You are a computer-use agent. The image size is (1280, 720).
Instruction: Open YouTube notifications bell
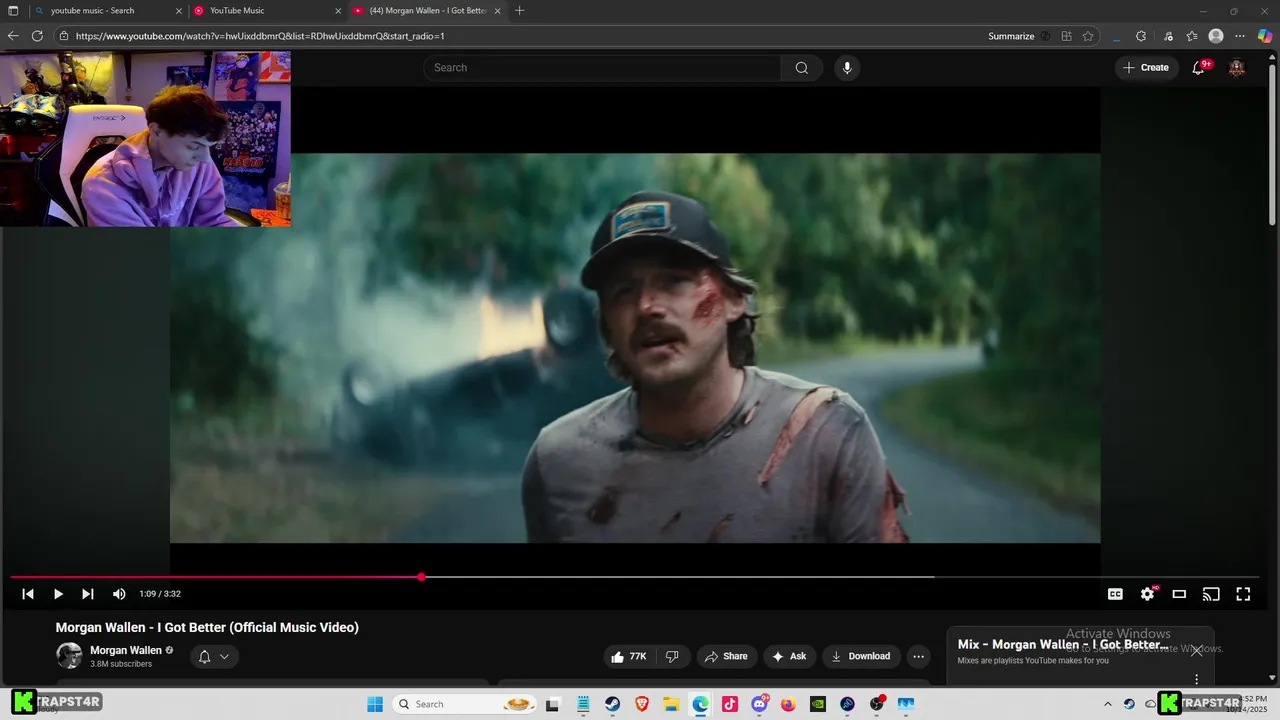tap(1198, 68)
